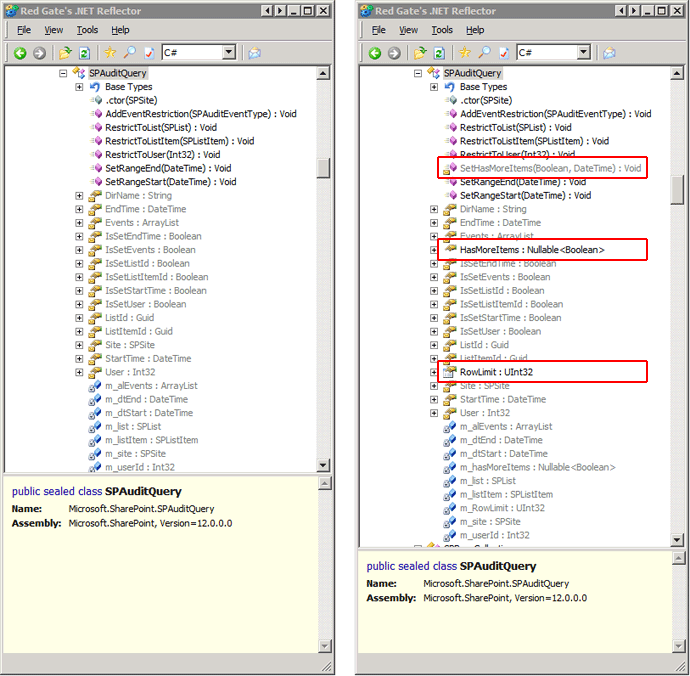This screenshot has height=676, width=690.
Task: Click SPAuditQuery class name in right description pane
Action: pyautogui.click(x=498, y=566)
